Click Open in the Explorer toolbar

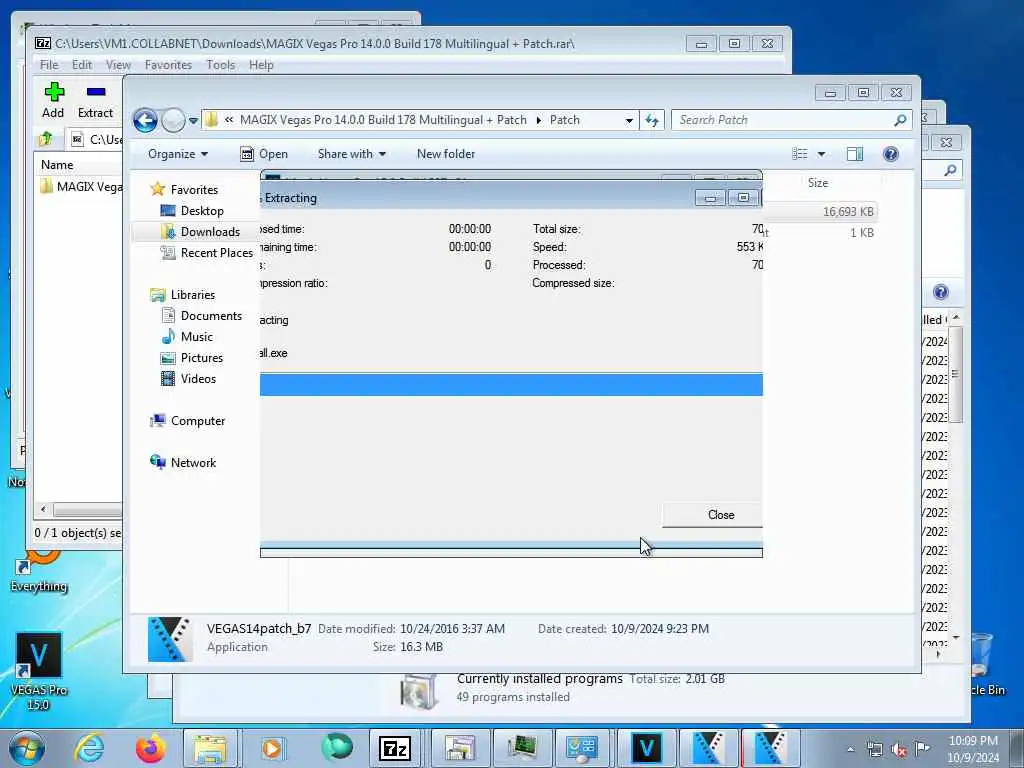click(264, 154)
